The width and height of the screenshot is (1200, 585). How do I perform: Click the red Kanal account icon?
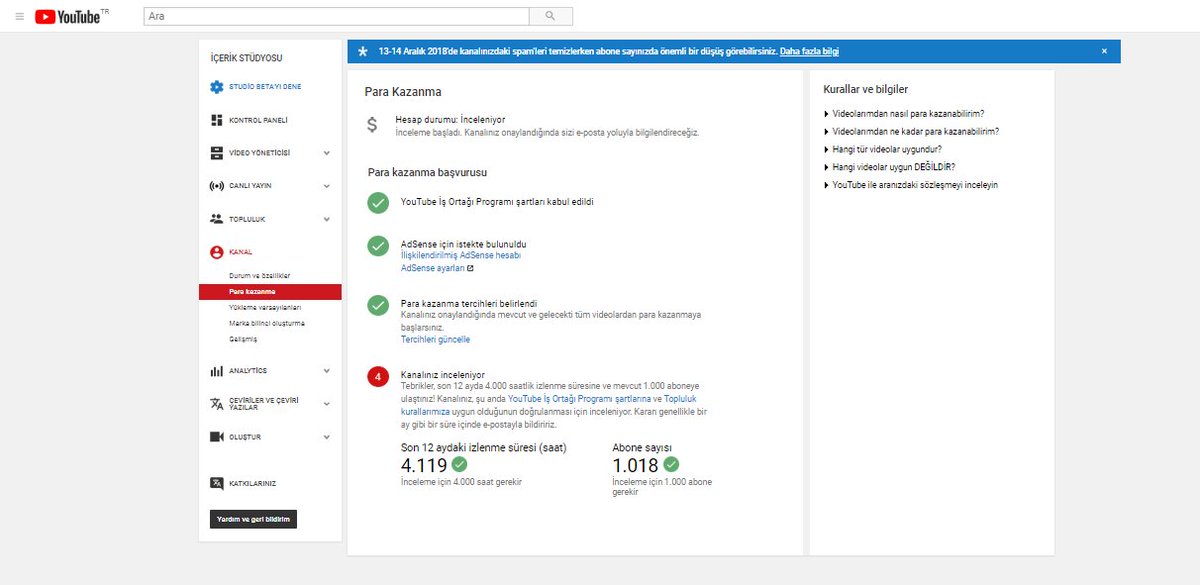tap(216, 252)
